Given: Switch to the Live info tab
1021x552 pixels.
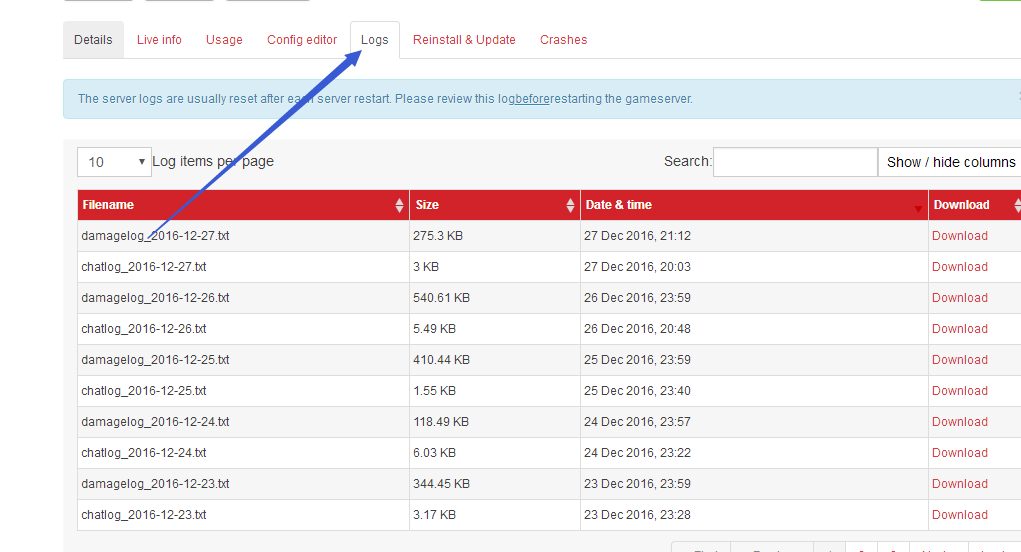Looking at the screenshot, I should (159, 40).
